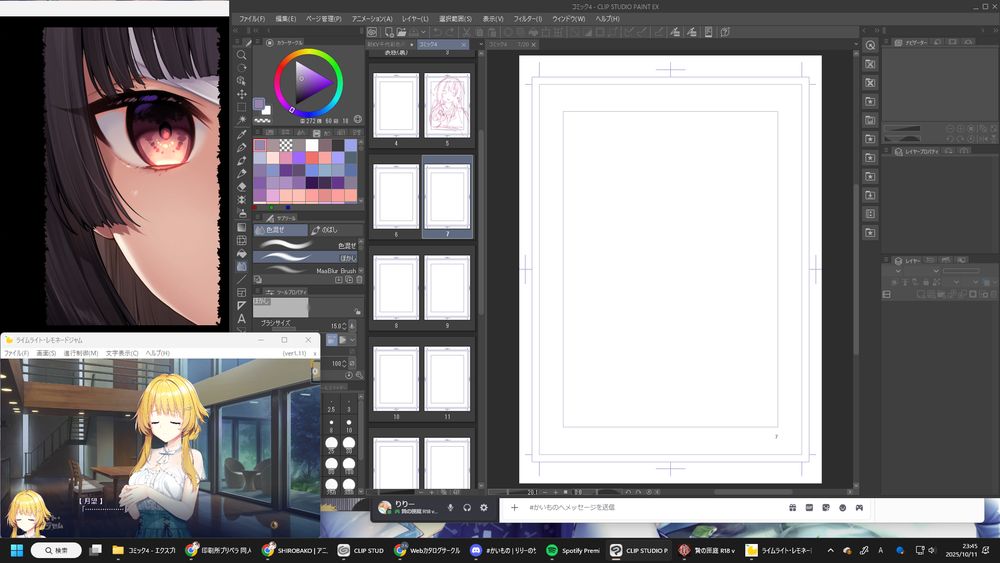Viewport: 1000px width, 563px height.
Task: Select the Figure line tool
Action: [x=241, y=279]
